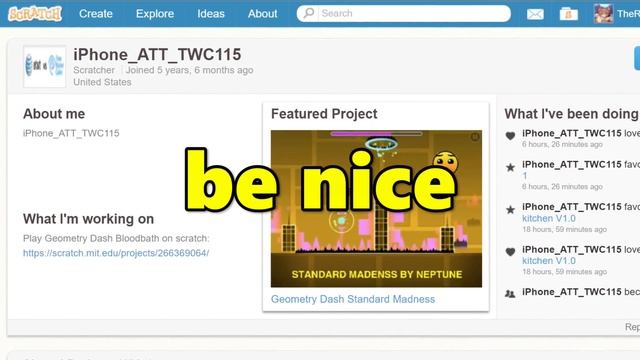
Task: Click the Scratch logo
Action: pos(35,14)
